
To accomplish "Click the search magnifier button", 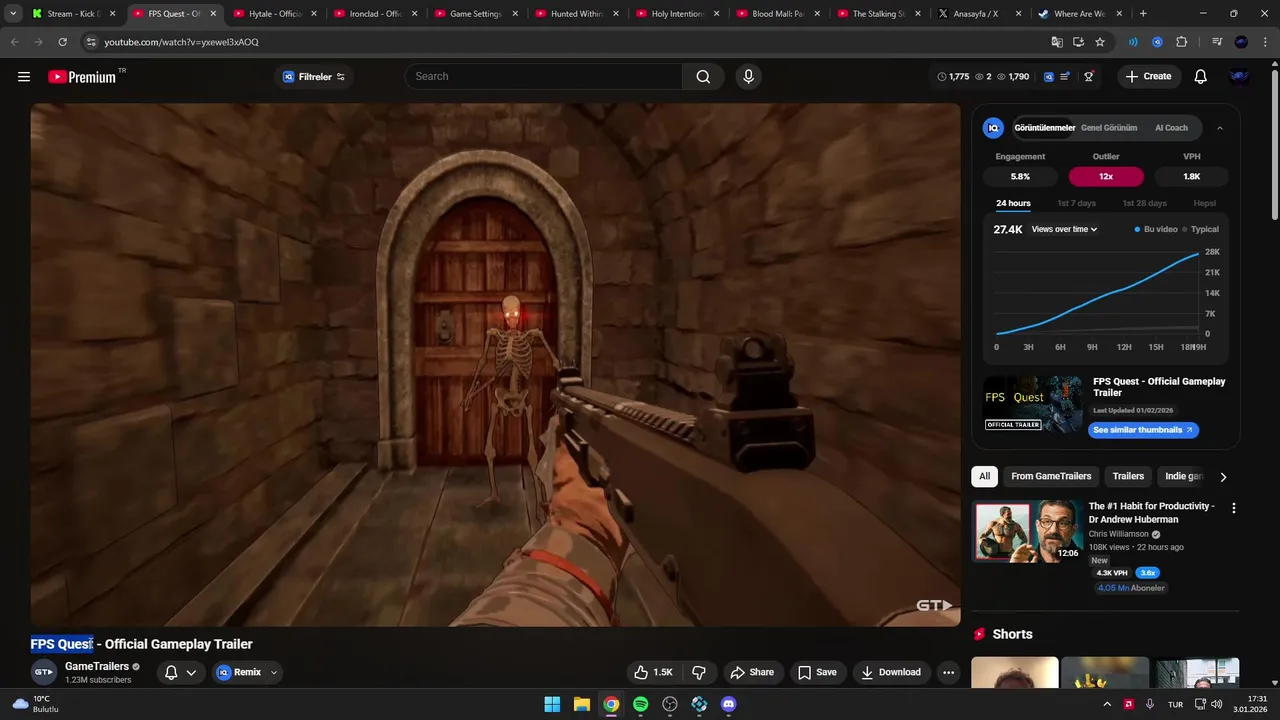I will [703, 77].
